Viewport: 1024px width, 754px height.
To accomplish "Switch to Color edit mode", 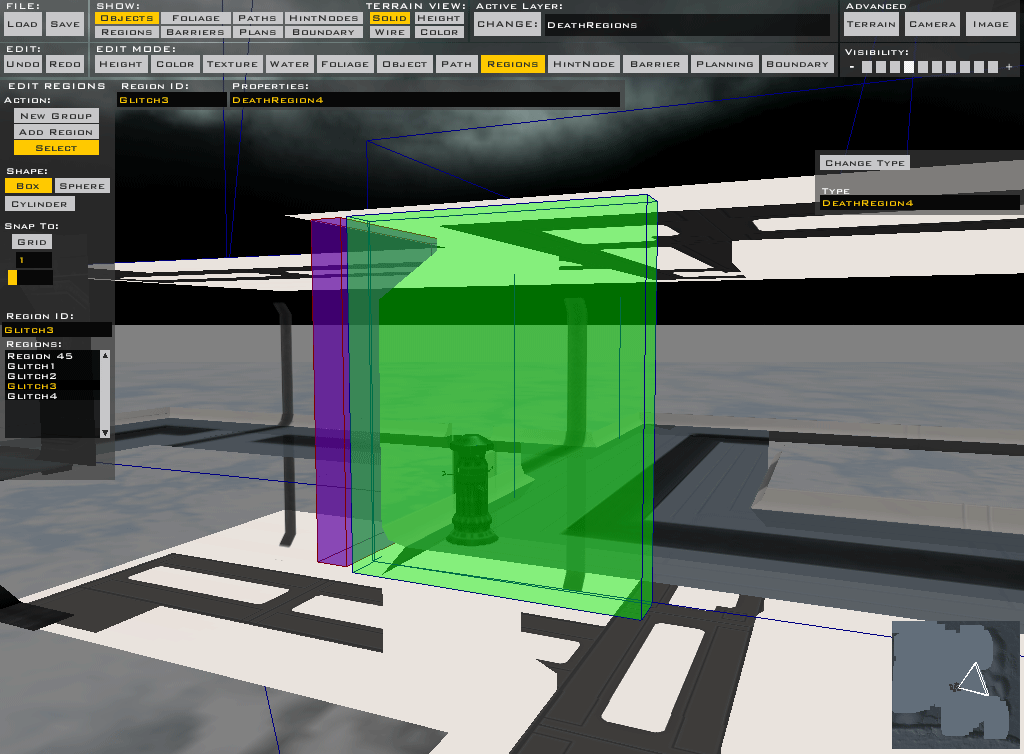I will [175, 64].
